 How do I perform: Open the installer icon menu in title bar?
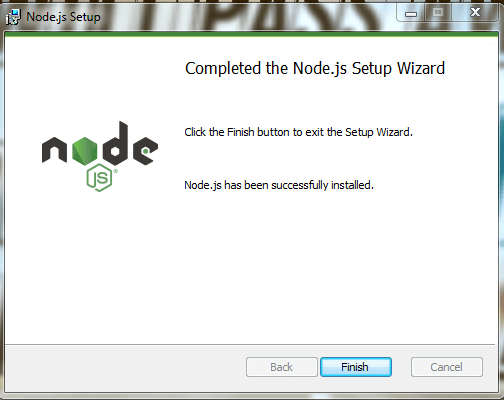(13, 17)
